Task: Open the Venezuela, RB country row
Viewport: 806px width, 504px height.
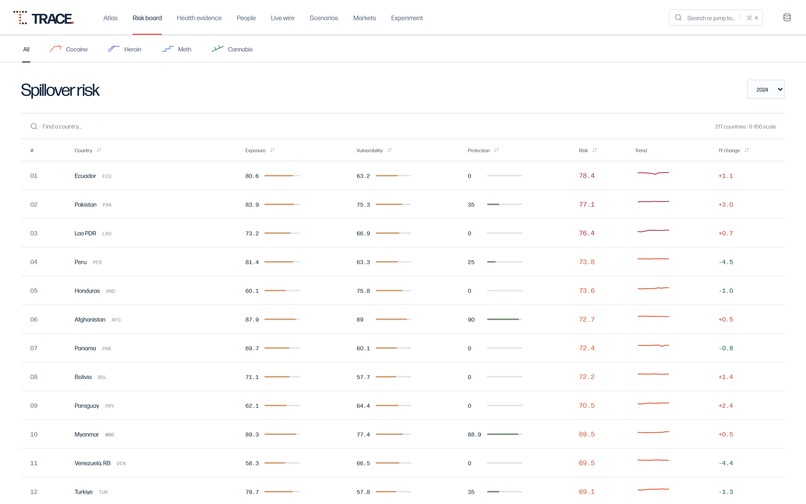Action: point(403,463)
